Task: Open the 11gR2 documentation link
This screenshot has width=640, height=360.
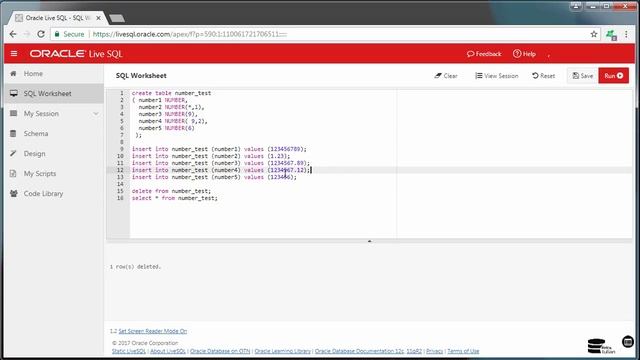Action: 414,351
